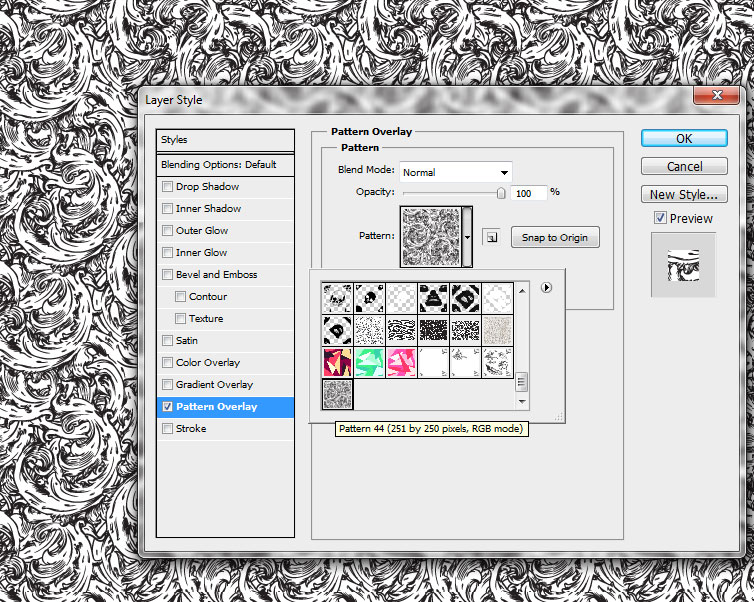Click the current Pattern preview swatch
The height and width of the screenshot is (602, 754).
click(x=431, y=237)
